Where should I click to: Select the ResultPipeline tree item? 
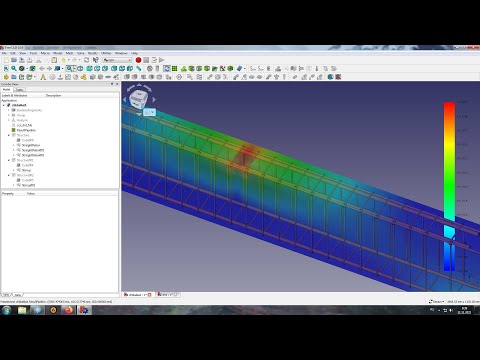26,130
